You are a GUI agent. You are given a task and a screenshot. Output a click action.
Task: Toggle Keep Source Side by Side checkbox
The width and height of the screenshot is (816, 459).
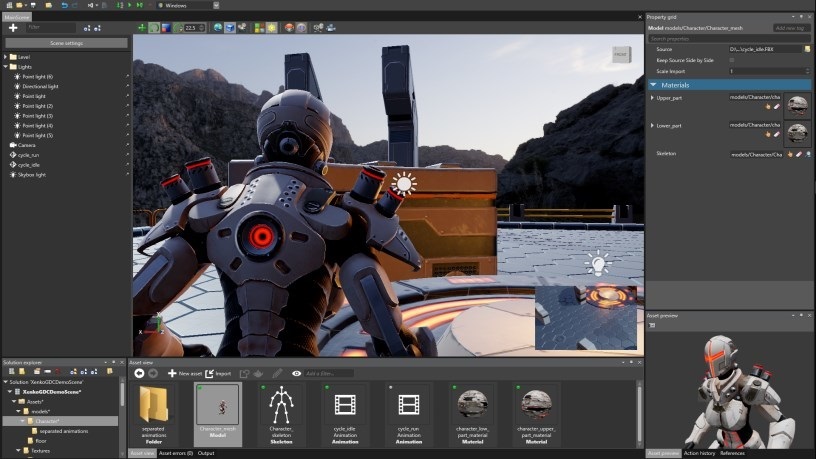(732, 60)
